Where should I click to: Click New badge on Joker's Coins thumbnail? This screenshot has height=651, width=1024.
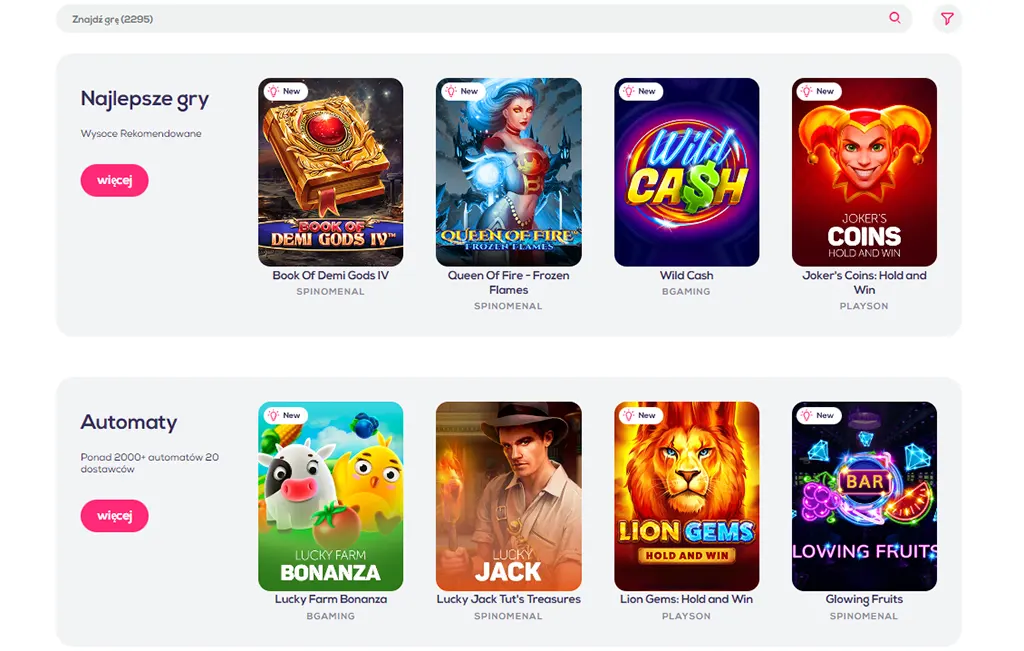pos(818,91)
